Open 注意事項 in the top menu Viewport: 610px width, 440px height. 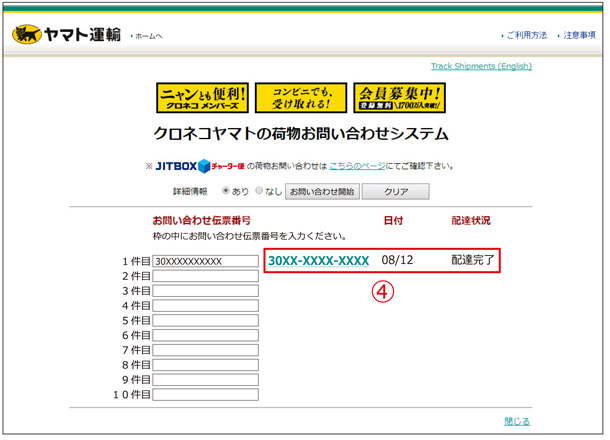point(579,35)
